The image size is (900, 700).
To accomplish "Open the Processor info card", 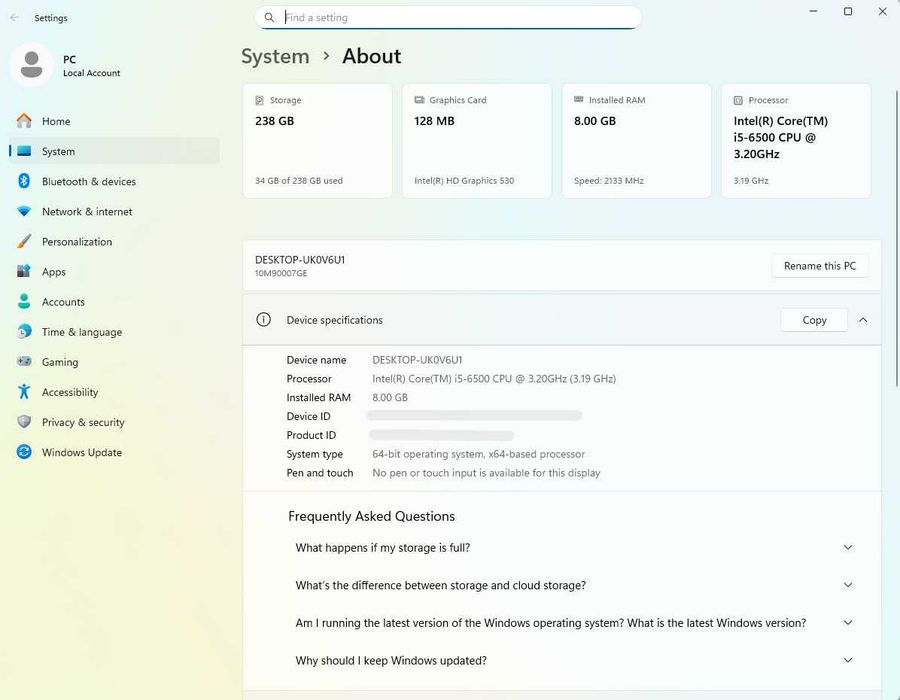I will (796, 141).
